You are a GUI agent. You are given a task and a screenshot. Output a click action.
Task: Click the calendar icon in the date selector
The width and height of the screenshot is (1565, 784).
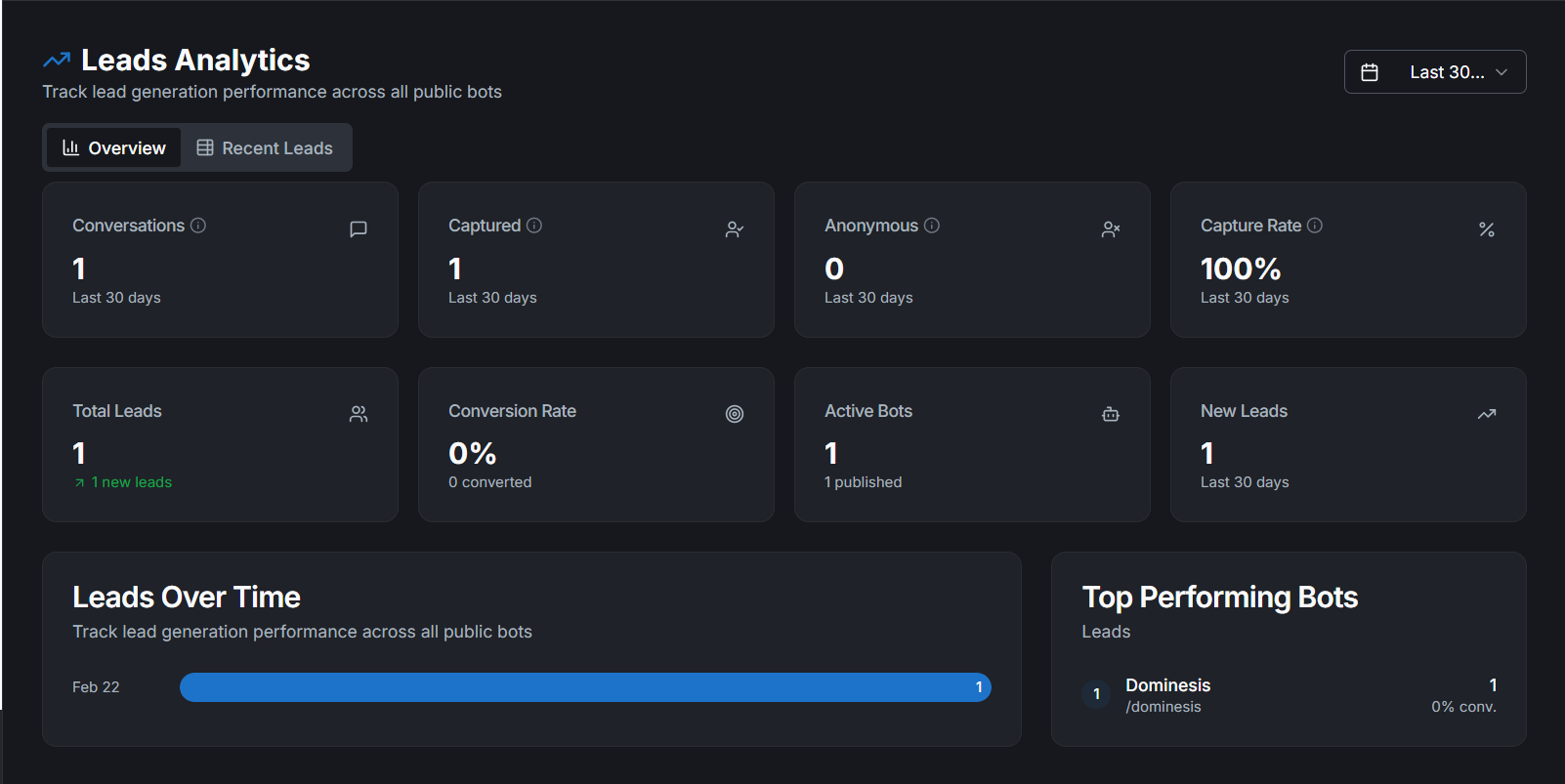point(1370,72)
